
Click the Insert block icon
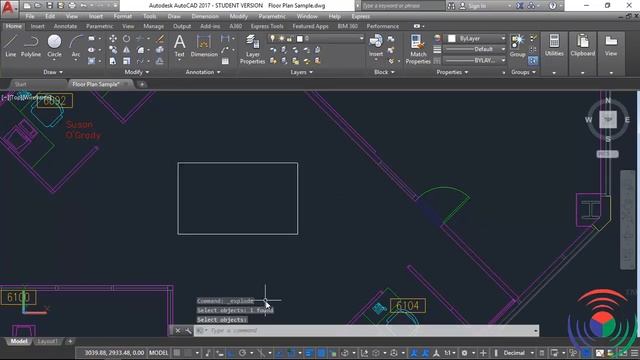[x=376, y=46]
